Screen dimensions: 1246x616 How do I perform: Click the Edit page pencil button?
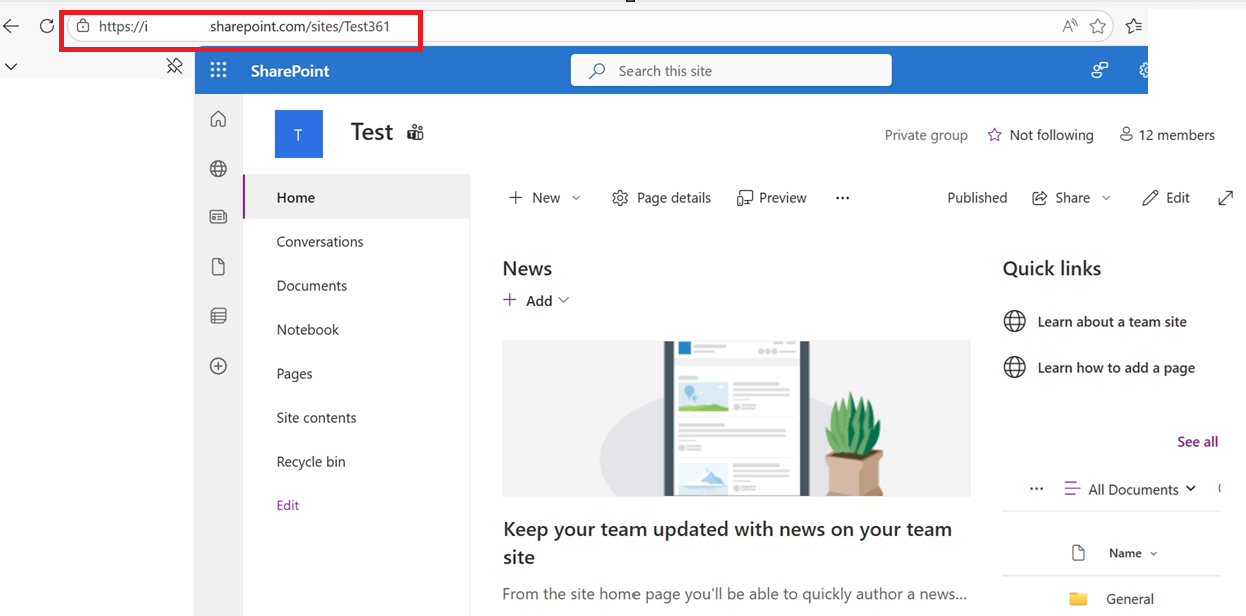coord(1166,198)
